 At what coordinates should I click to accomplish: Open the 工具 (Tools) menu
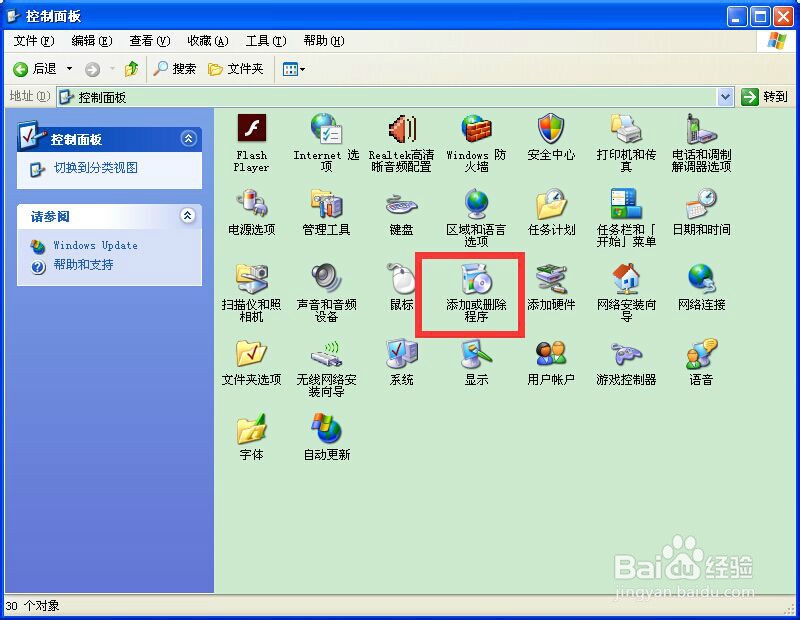tap(265, 41)
